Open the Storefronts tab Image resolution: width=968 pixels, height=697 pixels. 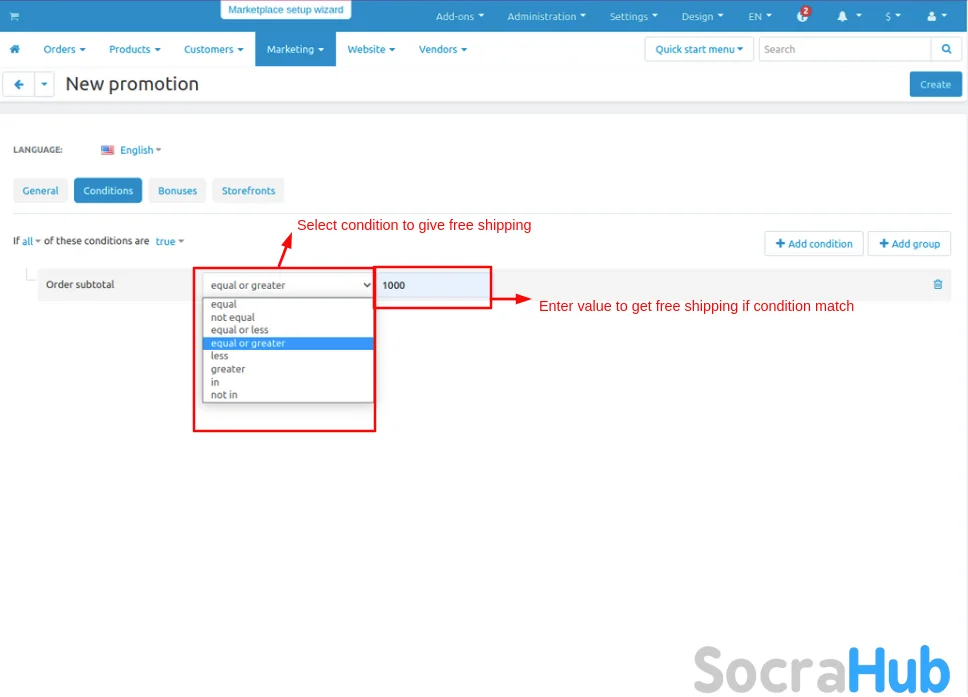[x=248, y=190]
